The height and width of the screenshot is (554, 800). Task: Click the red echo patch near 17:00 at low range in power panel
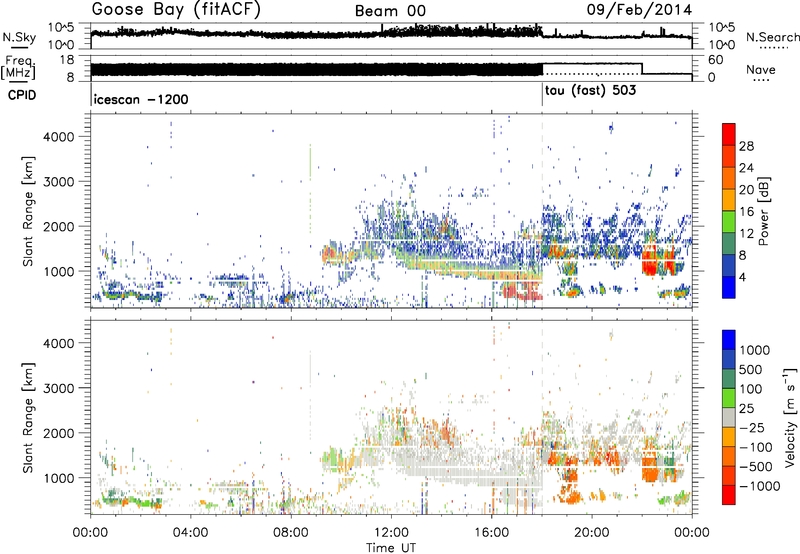tap(521, 291)
